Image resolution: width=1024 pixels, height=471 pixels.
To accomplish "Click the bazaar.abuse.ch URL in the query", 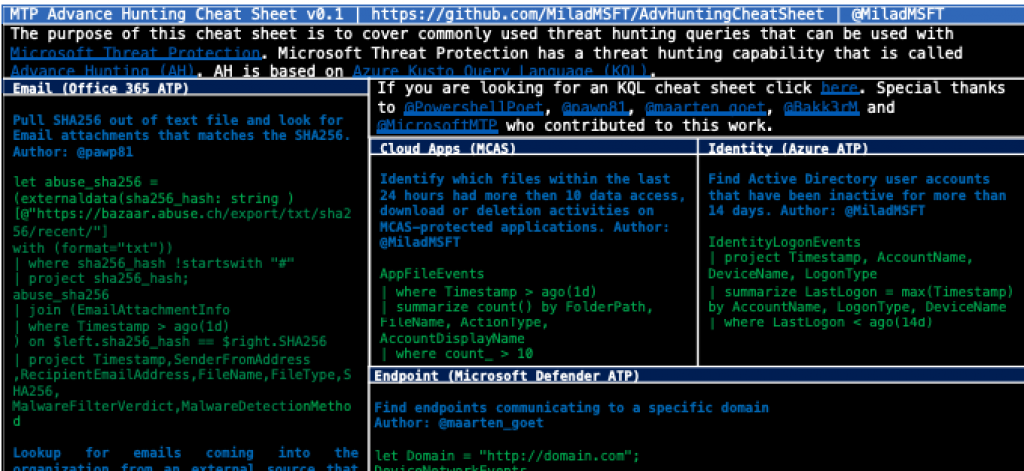I will [182, 222].
